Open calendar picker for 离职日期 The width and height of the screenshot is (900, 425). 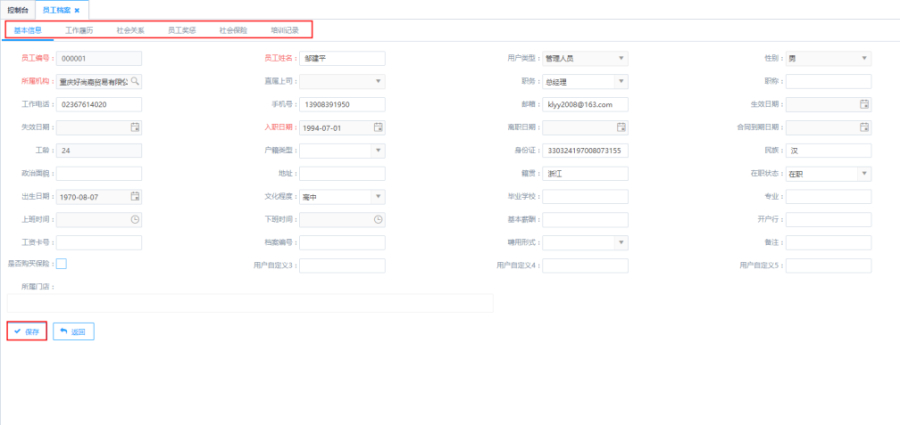pos(621,127)
